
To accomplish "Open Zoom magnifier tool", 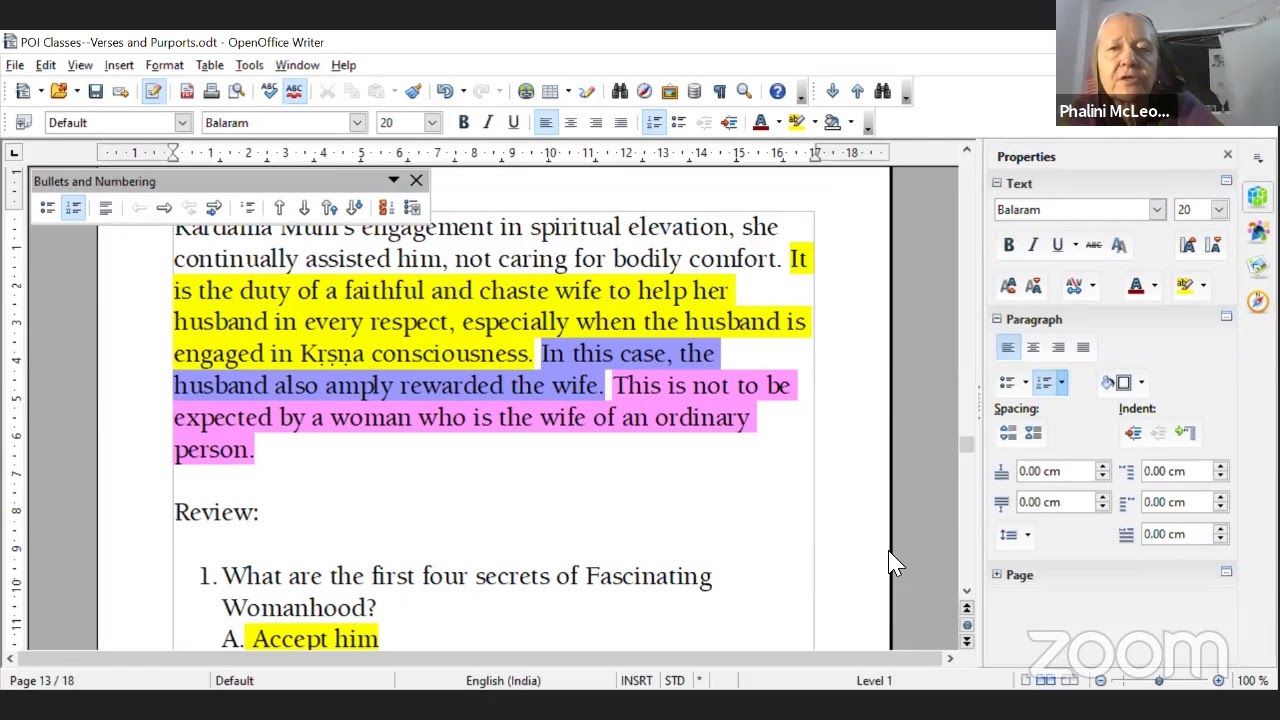I will (x=744, y=92).
